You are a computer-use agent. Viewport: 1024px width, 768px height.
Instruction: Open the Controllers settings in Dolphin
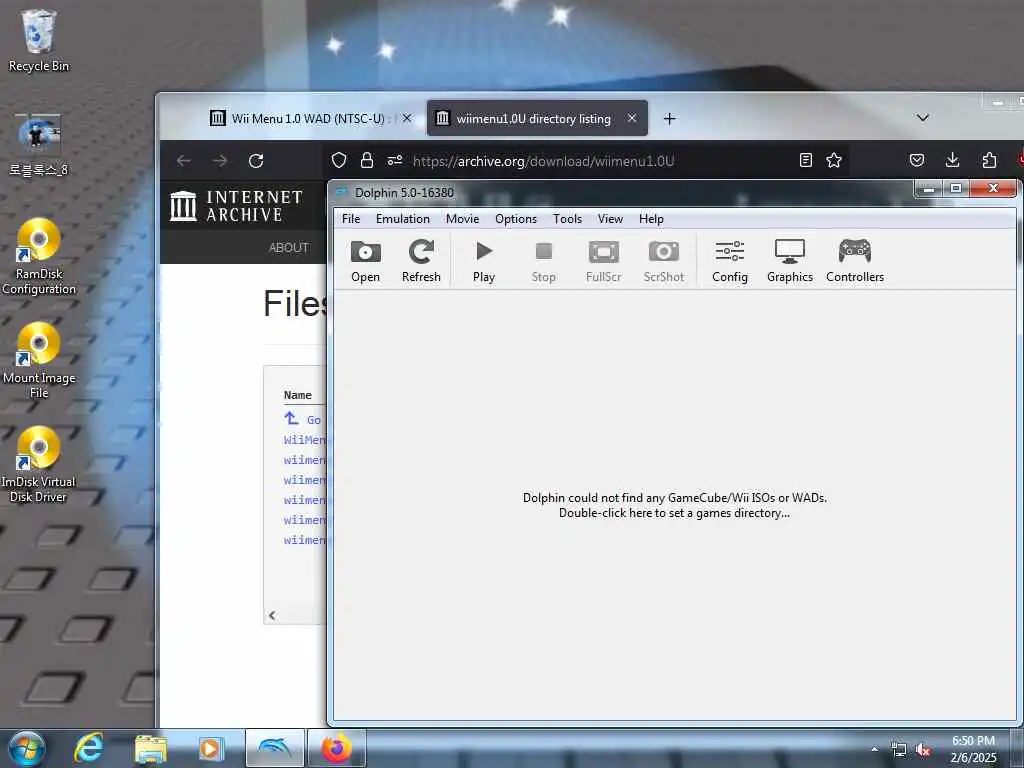tap(855, 261)
